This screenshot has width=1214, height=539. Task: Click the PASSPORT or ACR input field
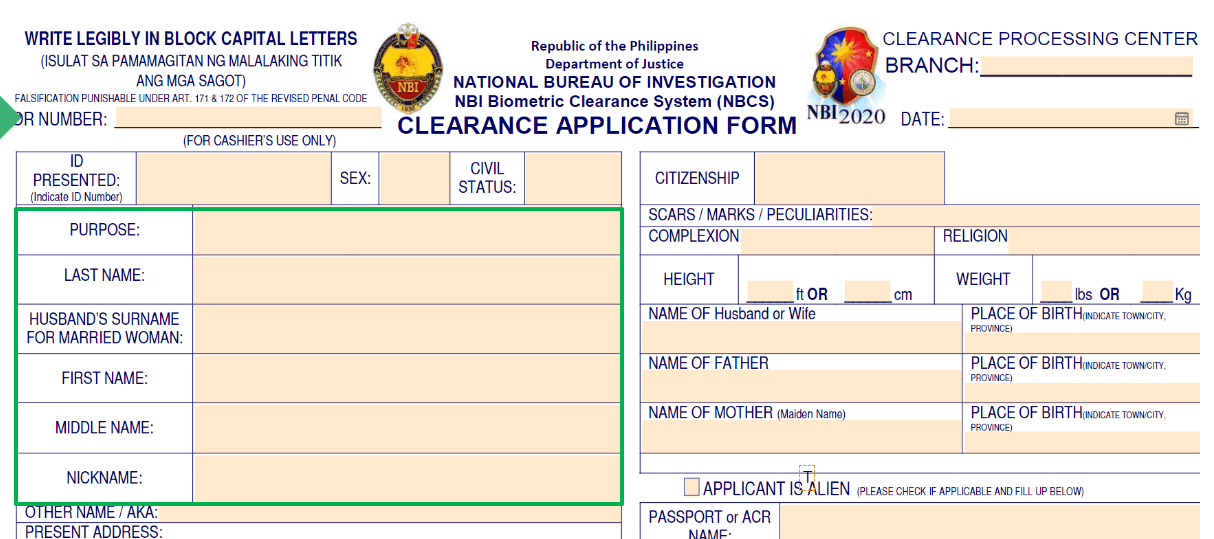(x=989, y=522)
